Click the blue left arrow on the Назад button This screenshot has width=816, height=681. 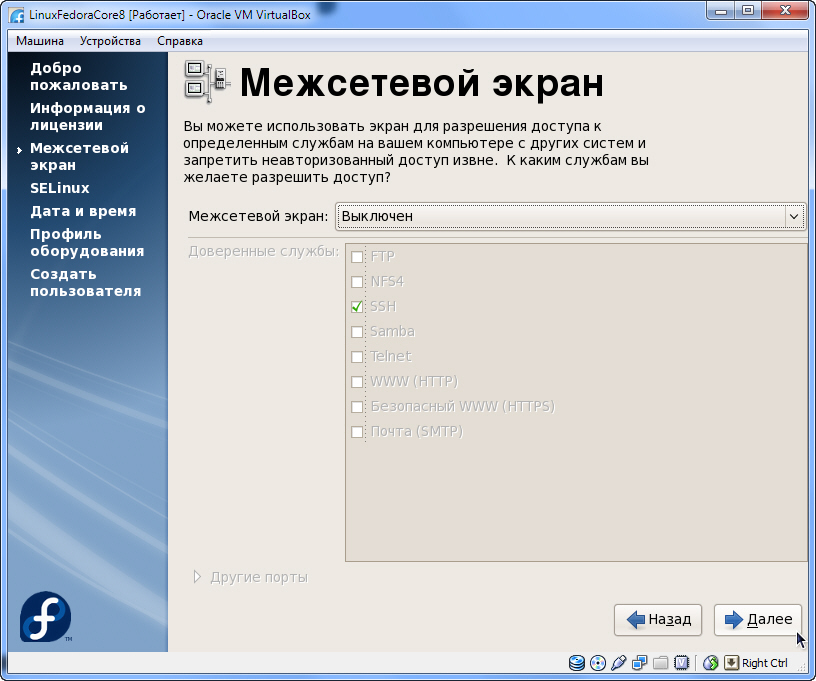tap(635, 620)
